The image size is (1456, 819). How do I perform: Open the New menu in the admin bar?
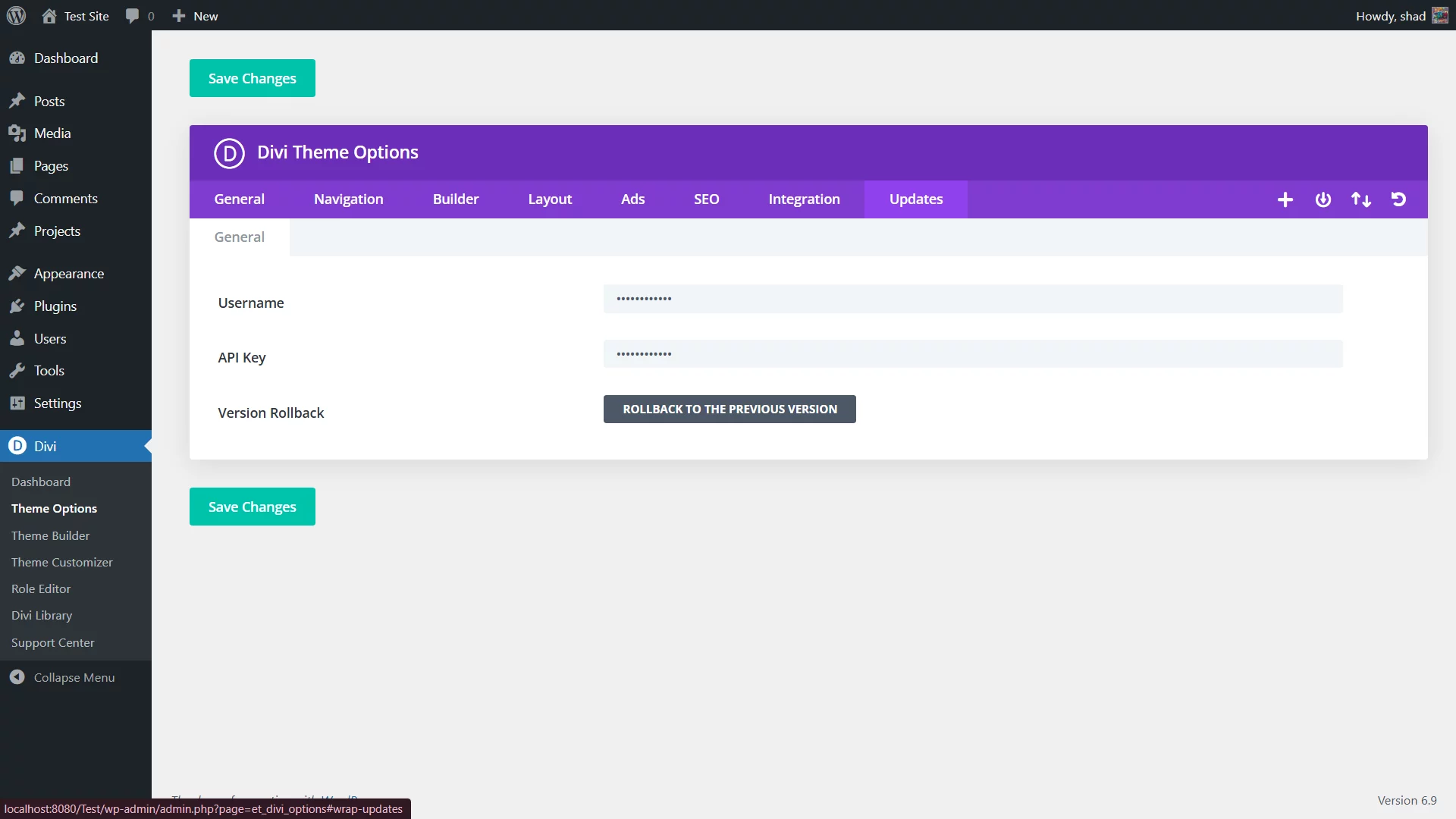click(193, 15)
